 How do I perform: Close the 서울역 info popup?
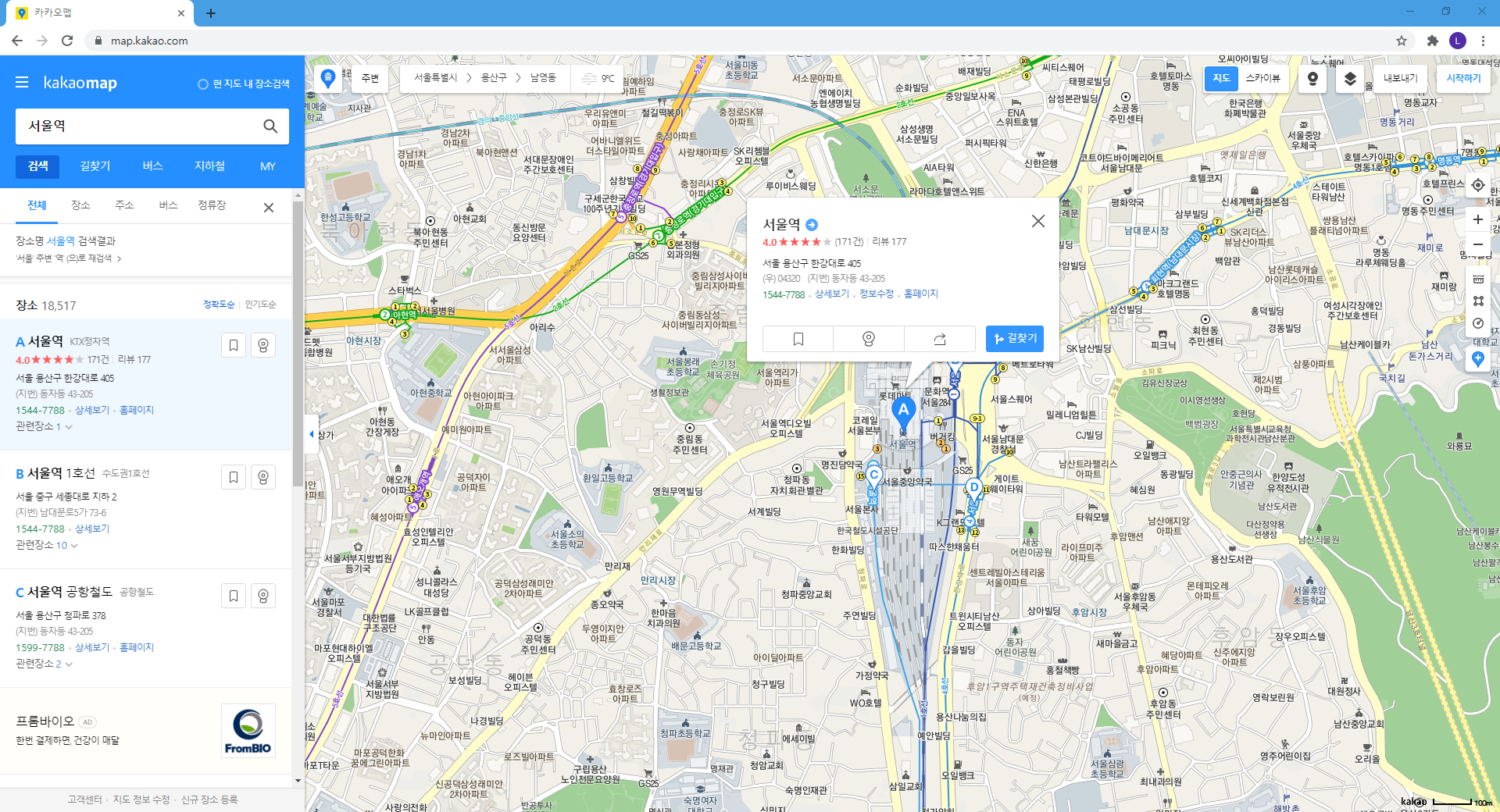[1037, 221]
